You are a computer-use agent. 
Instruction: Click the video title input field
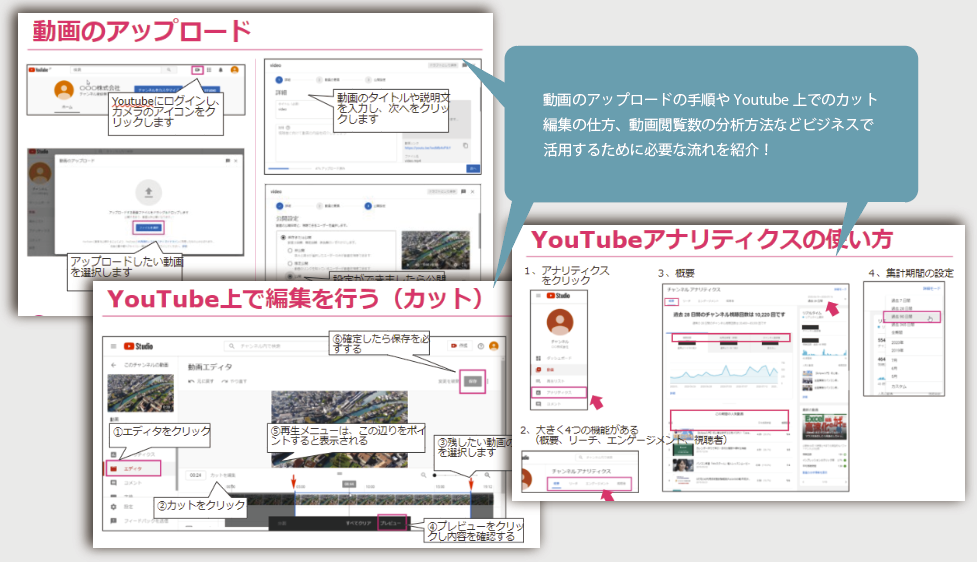click(x=305, y=110)
